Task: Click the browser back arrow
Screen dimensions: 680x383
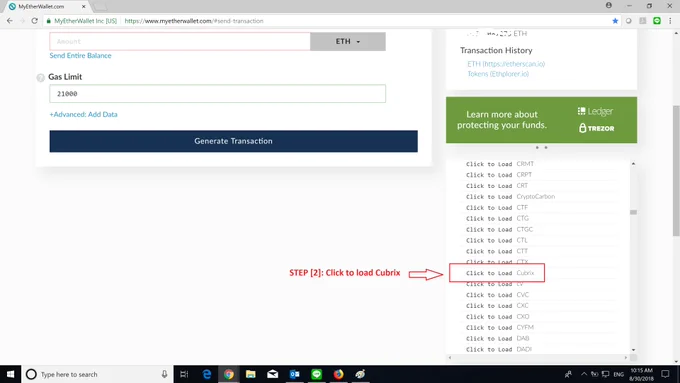Action: pyautogui.click(x=10, y=21)
